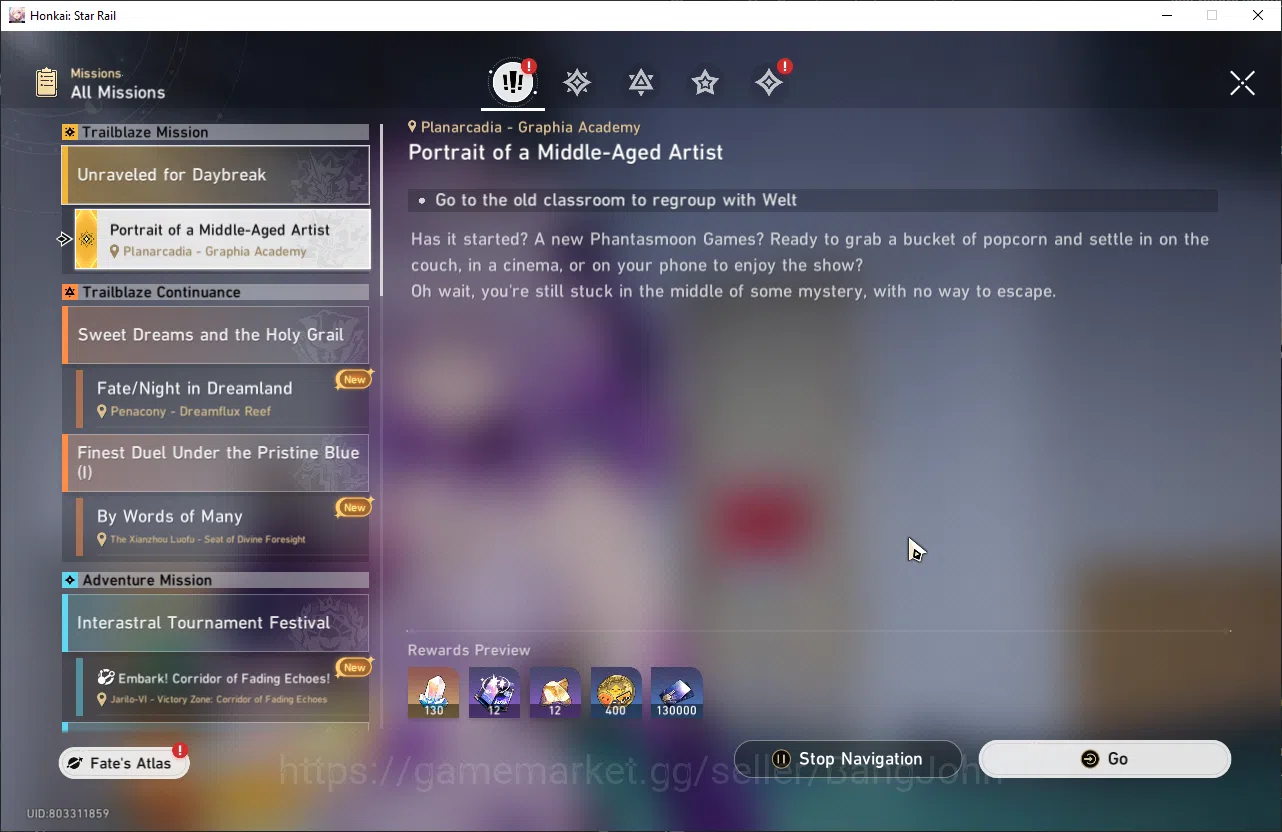This screenshot has height=832, width=1282.
Task: Click the Fate's Atlas planet icon
Action: (x=75, y=763)
